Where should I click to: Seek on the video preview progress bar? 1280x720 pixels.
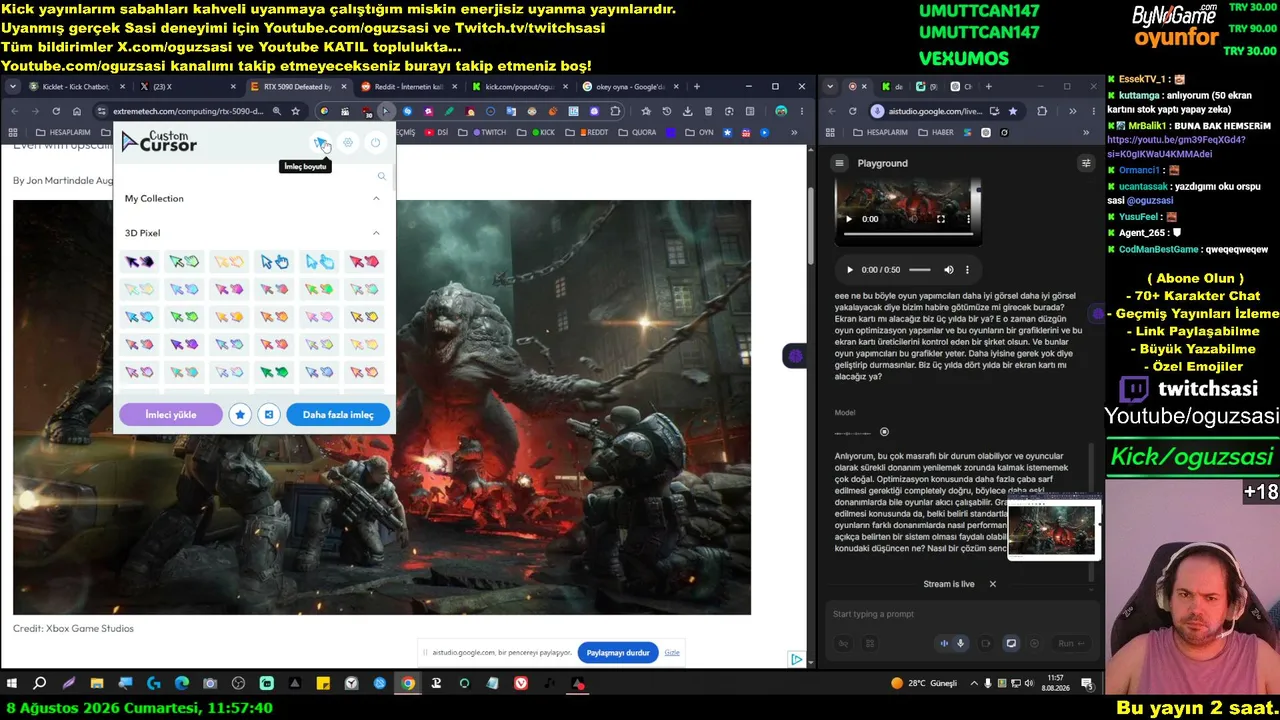click(908, 234)
